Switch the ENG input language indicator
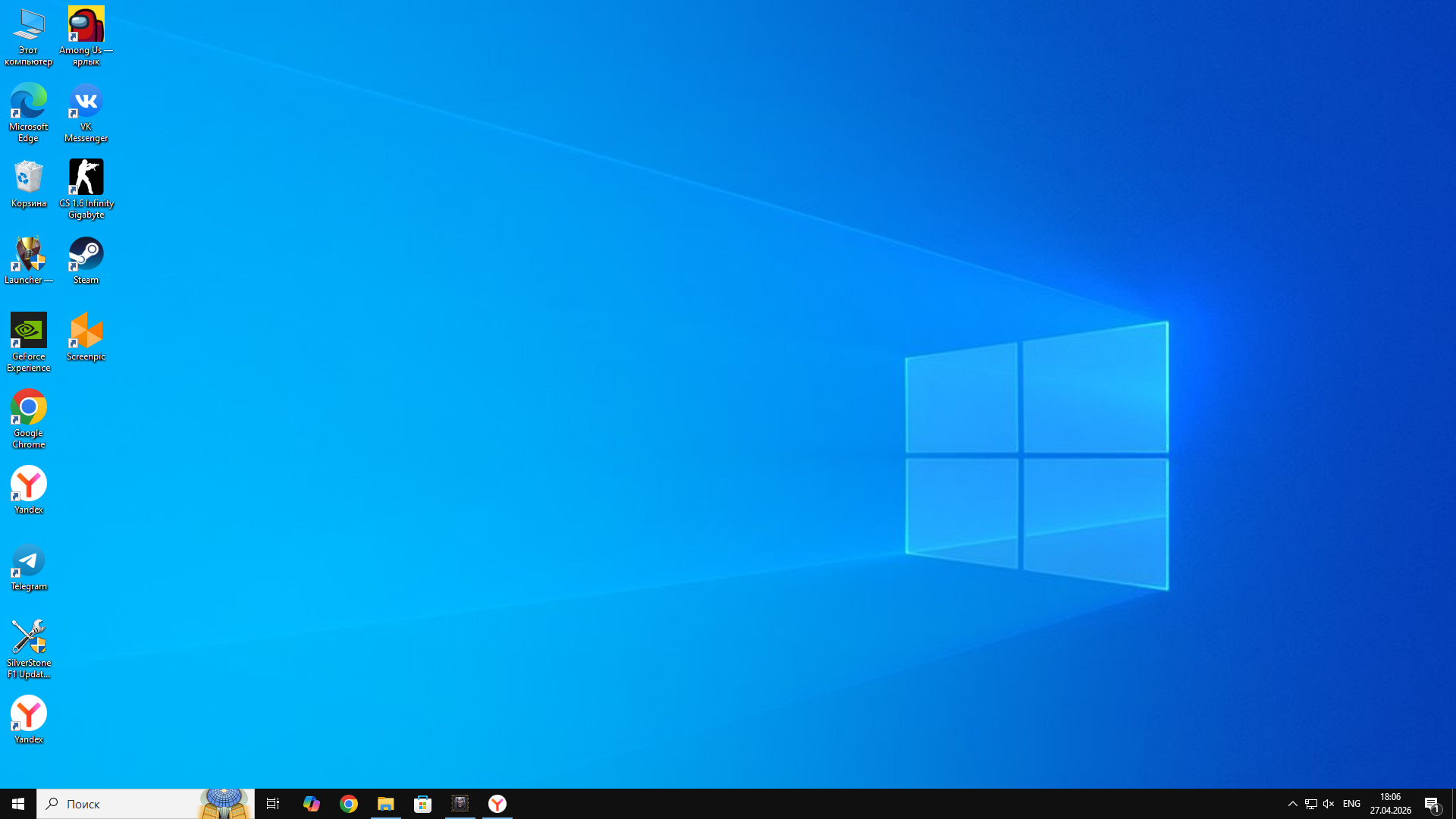Screen dimensions: 1456x819 pyautogui.click(x=1351, y=804)
